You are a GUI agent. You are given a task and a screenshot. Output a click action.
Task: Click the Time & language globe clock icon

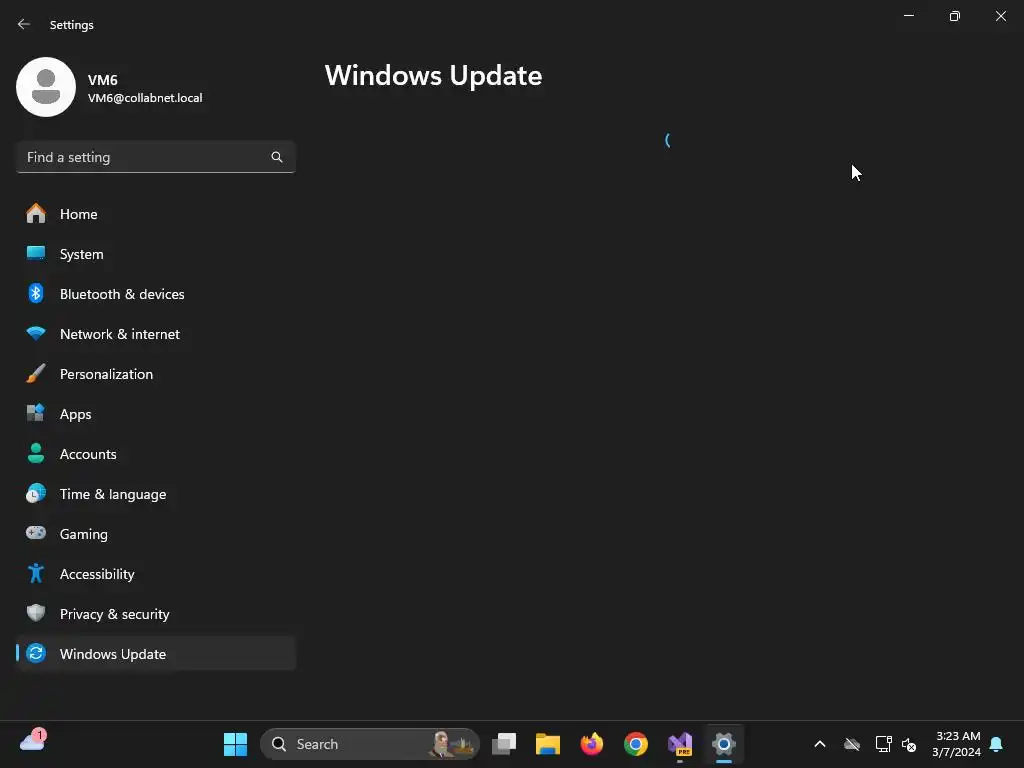[36, 493]
